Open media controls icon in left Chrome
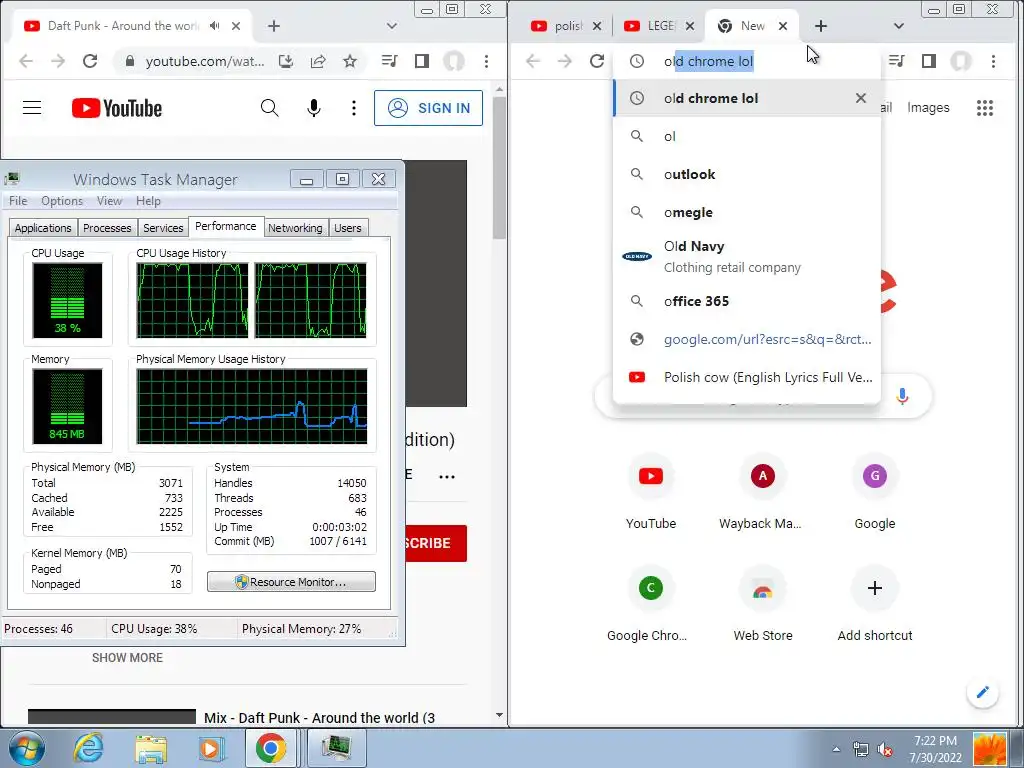The height and width of the screenshot is (768, 1024). click(x=389, y=61)
